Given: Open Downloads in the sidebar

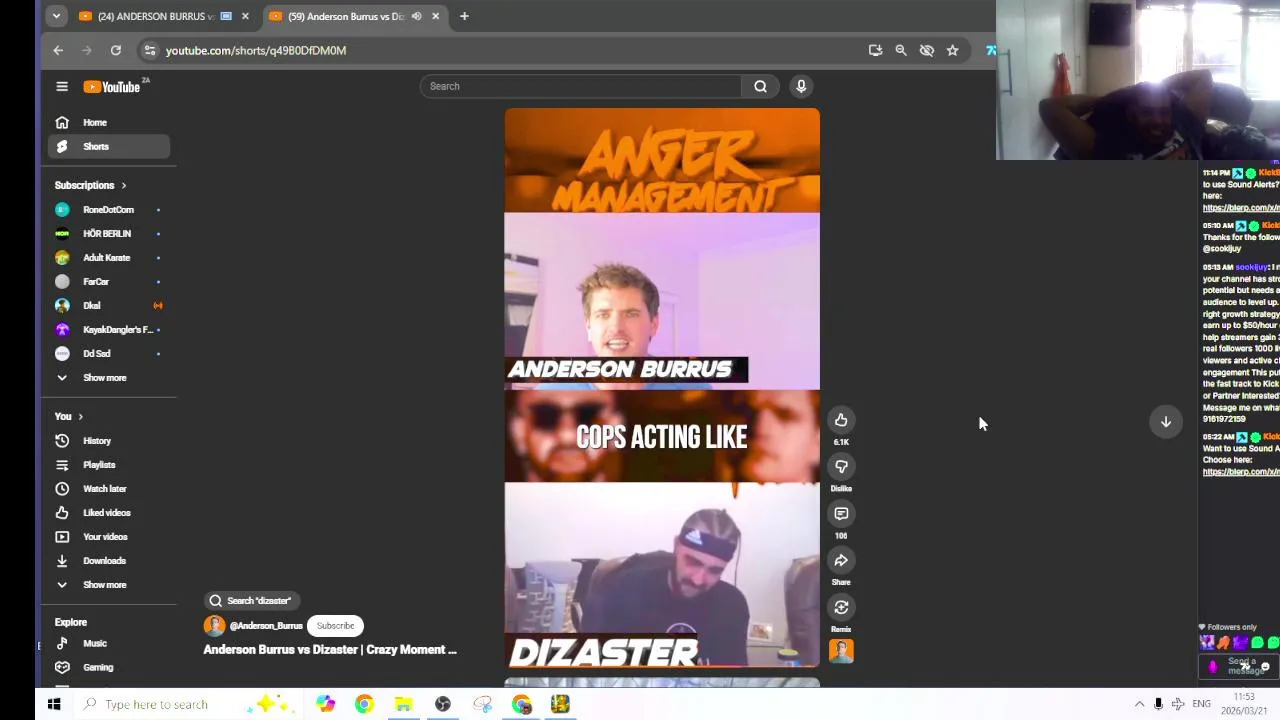Looking at the screenshot, I should (109, 560).
